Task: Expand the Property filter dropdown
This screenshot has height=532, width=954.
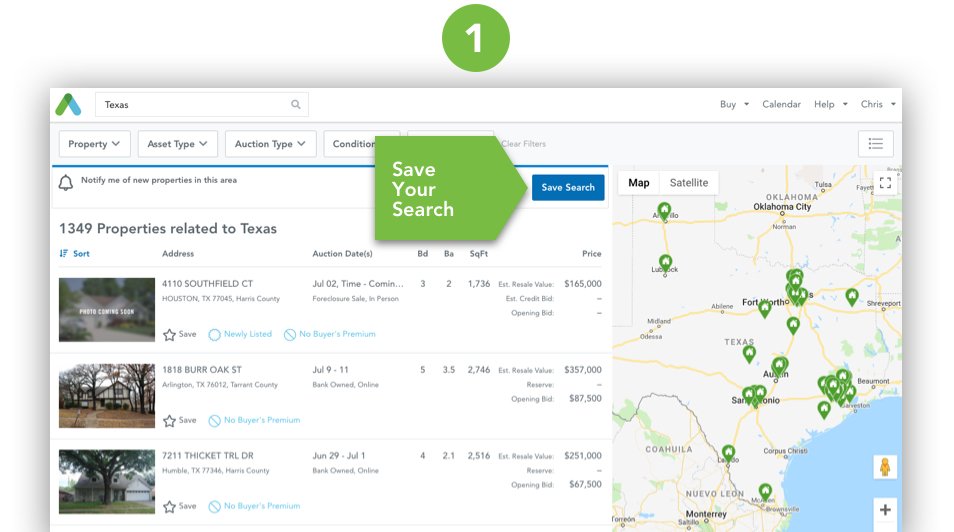Action: click(x=94, y=144)
